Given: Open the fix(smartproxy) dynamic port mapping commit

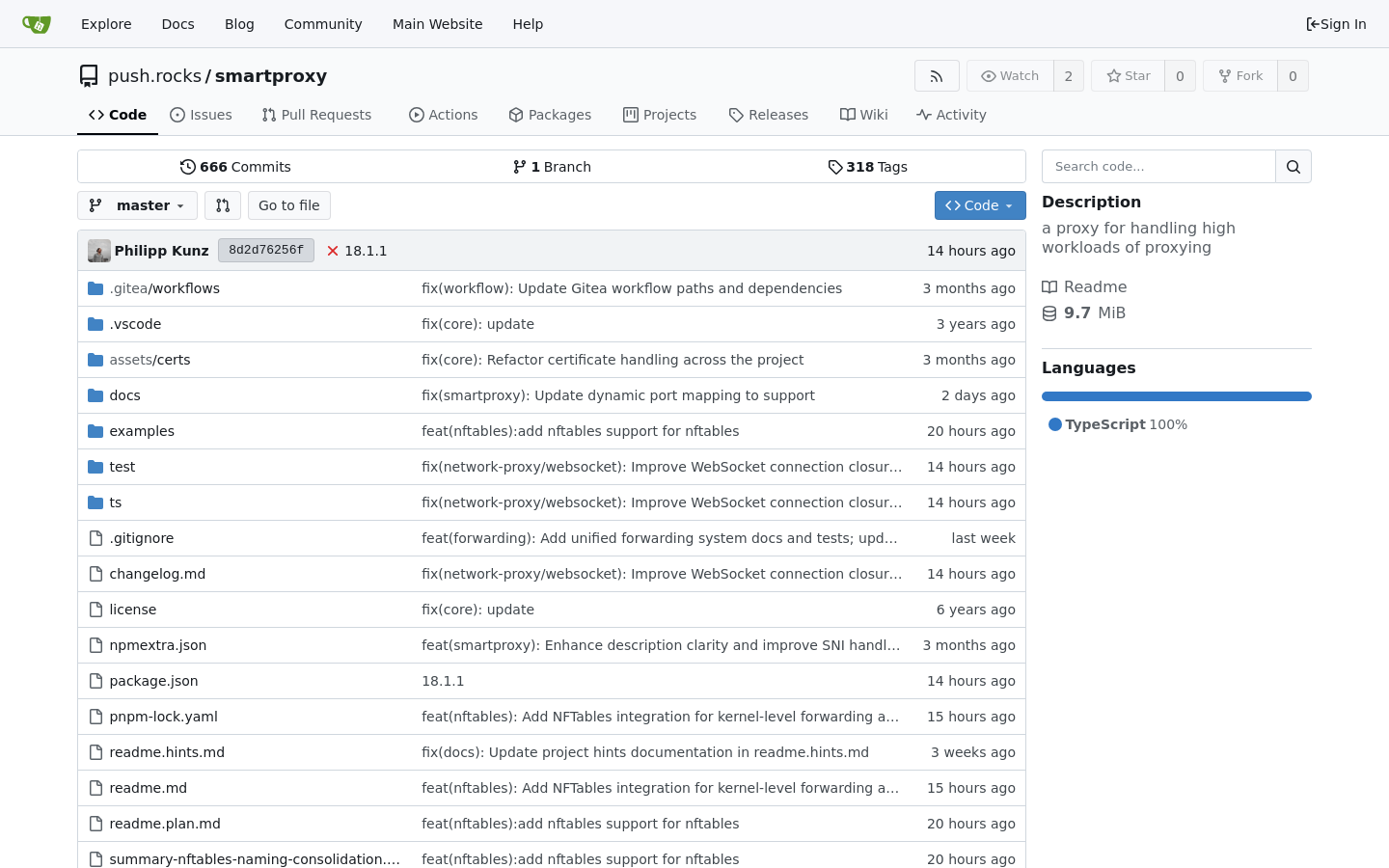Looking at the screenshot, I should (x=618, y=395).
